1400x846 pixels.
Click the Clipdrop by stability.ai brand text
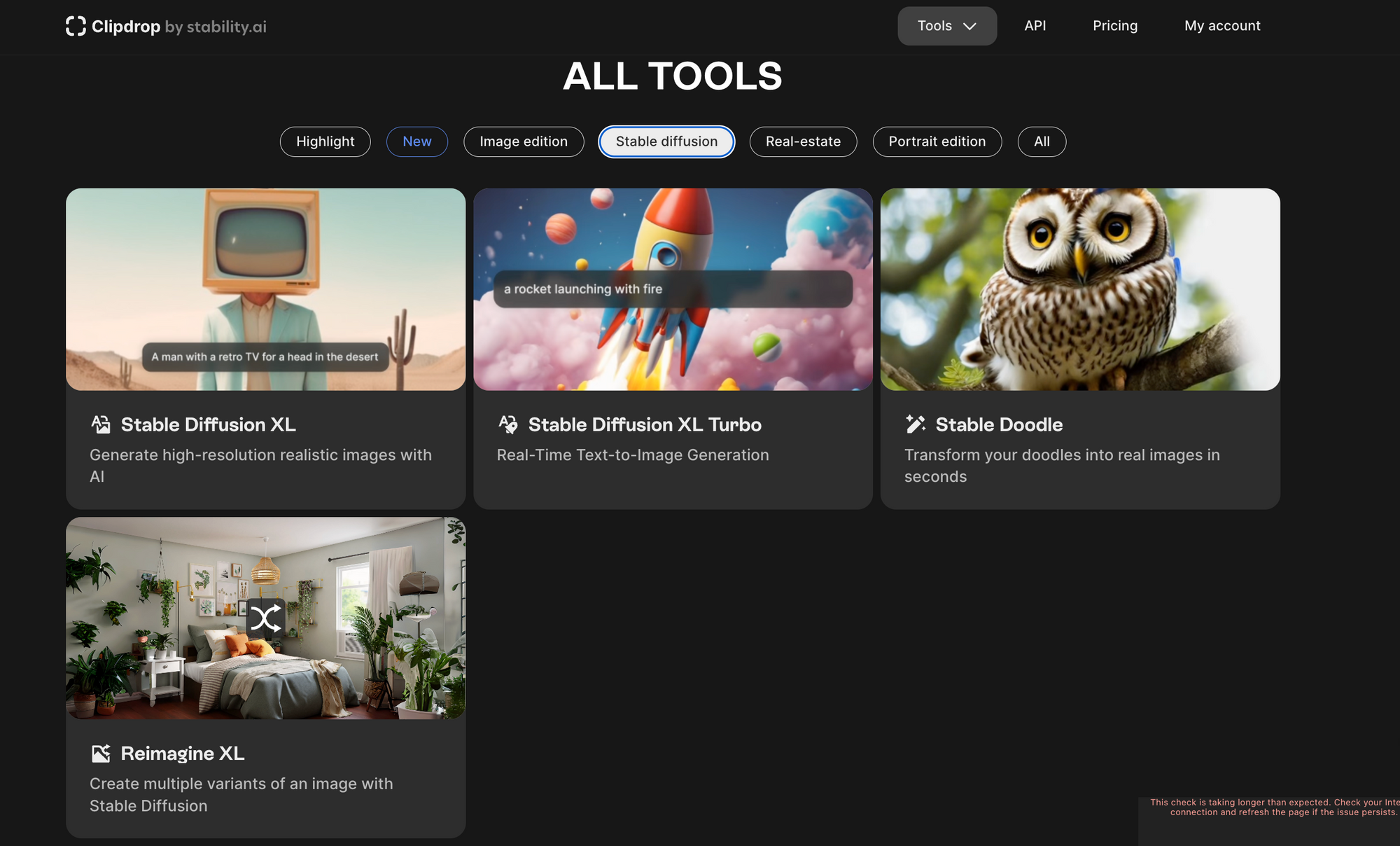[178, 27]
